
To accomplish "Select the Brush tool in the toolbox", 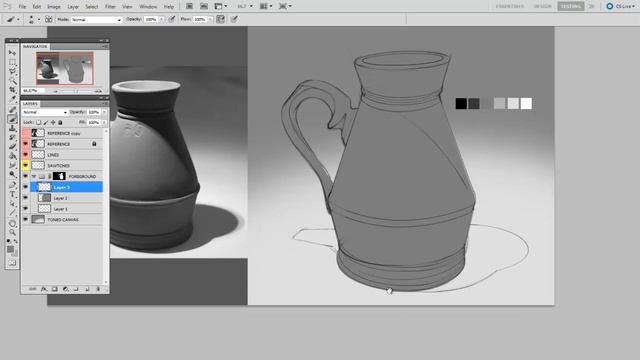I will click(x=12, y=119).
